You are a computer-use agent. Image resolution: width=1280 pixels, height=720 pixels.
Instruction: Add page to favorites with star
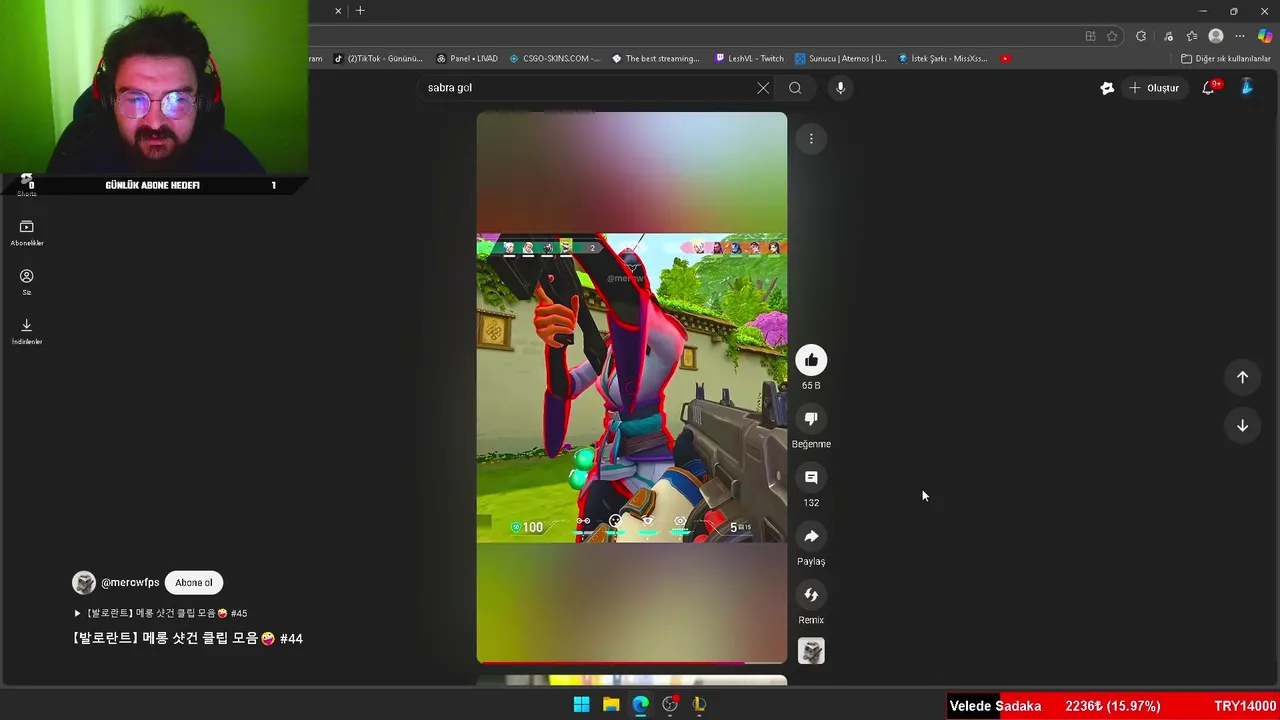pos(1112,36)
